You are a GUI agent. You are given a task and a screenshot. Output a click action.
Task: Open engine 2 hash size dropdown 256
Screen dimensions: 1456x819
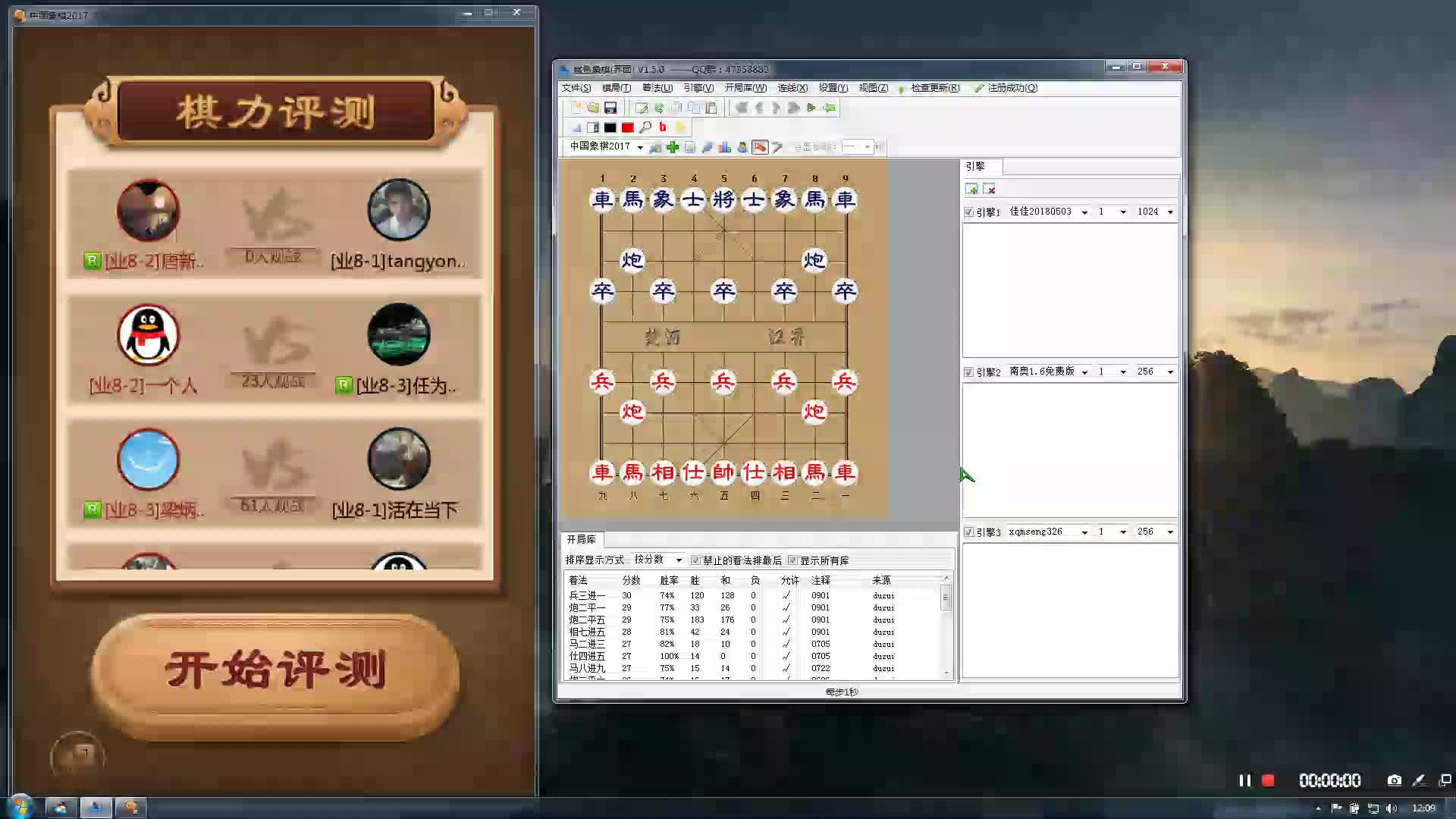[x=1170, y=372]
